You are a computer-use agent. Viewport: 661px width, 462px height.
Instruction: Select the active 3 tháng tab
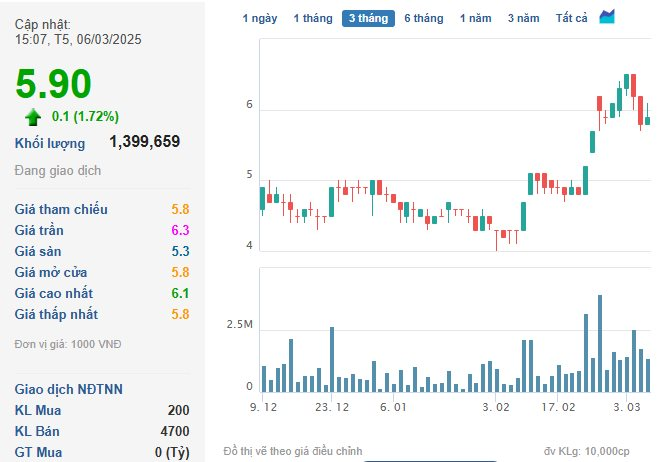(x=367, y=18)
